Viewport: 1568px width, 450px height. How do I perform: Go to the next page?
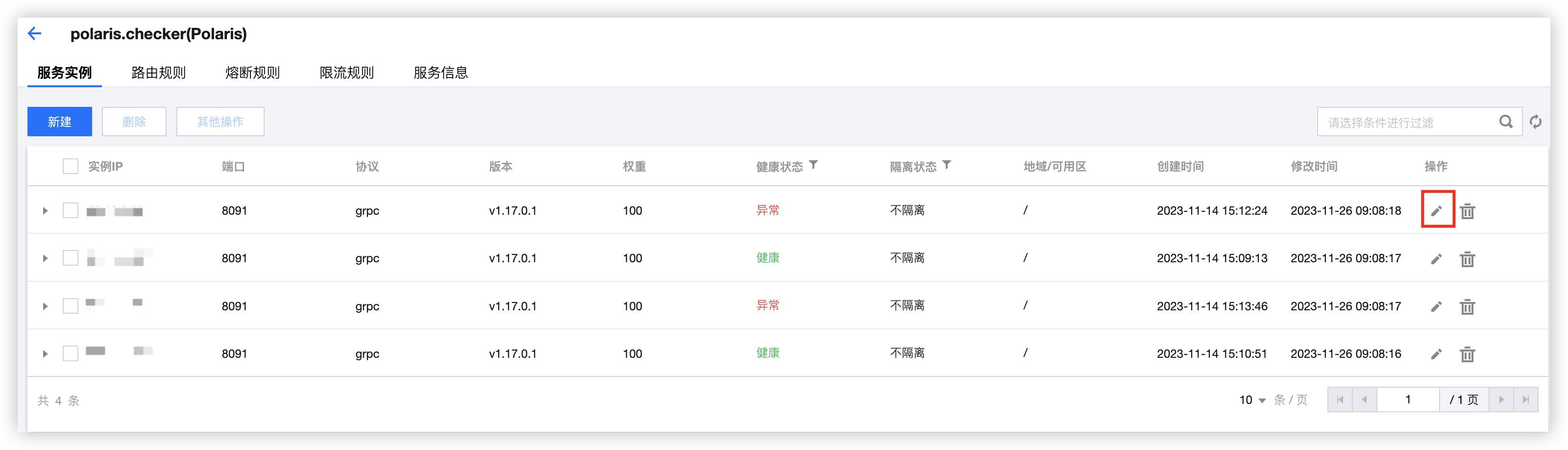tap(1501, 400)
